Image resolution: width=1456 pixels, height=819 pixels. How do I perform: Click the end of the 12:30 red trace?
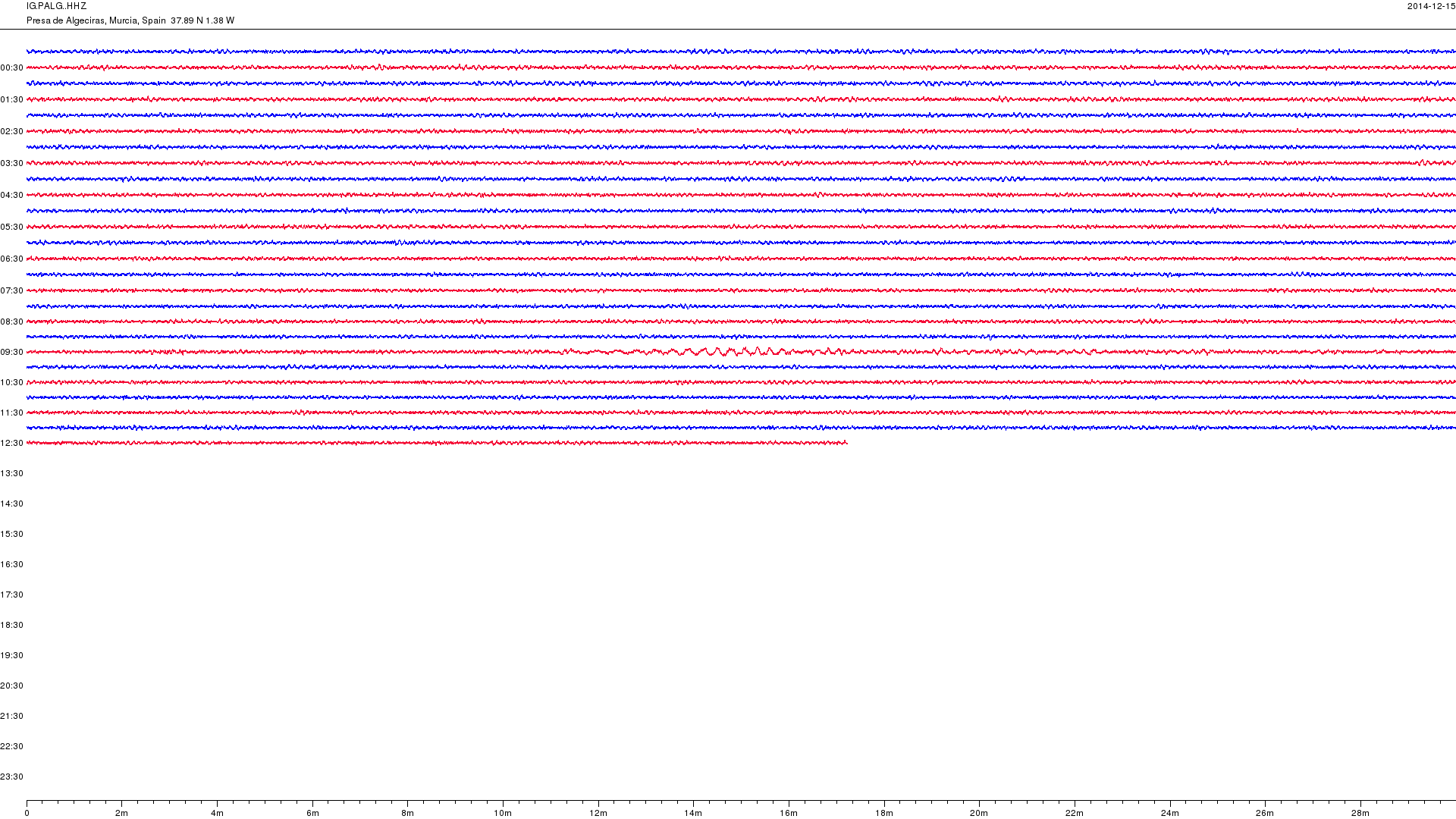tap(846, 443)
